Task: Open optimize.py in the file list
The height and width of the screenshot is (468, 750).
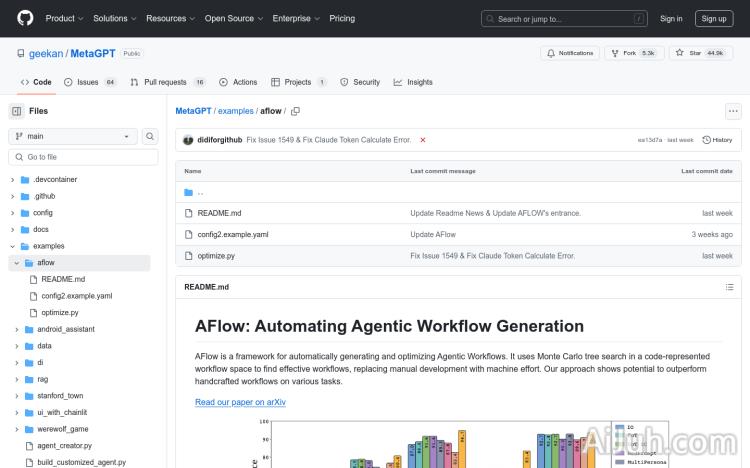Action: (x=216, y=256)
